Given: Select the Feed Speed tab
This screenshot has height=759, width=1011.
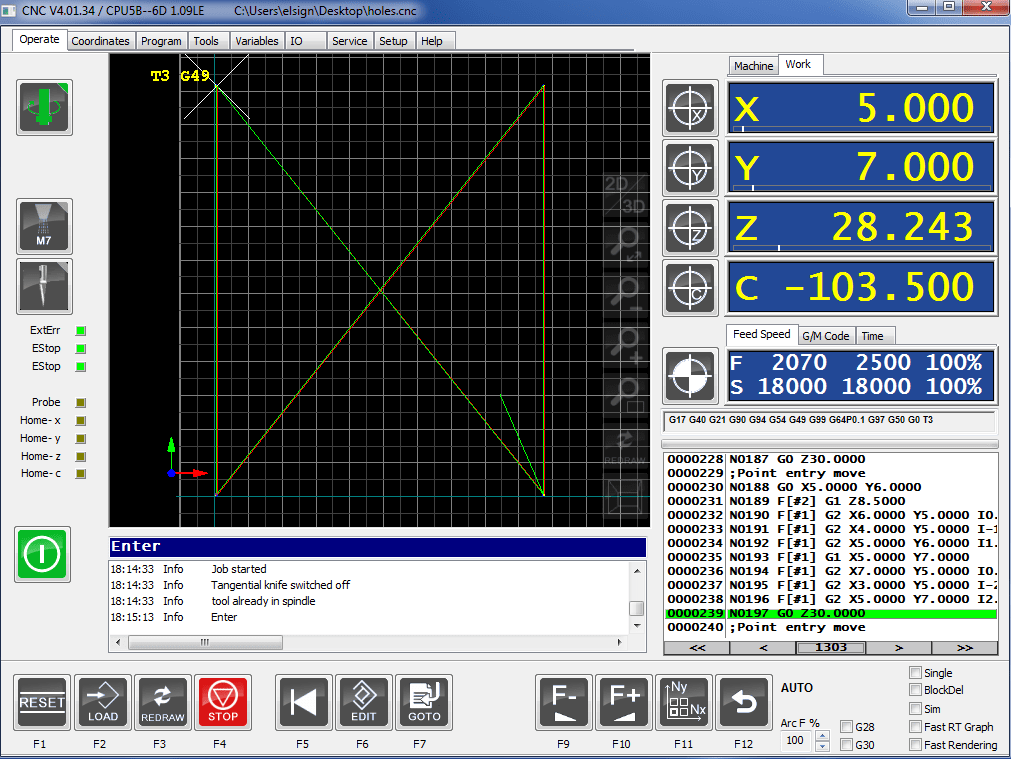Looking at the screenshot, I should pyautogui.click(x=761, y=334).
